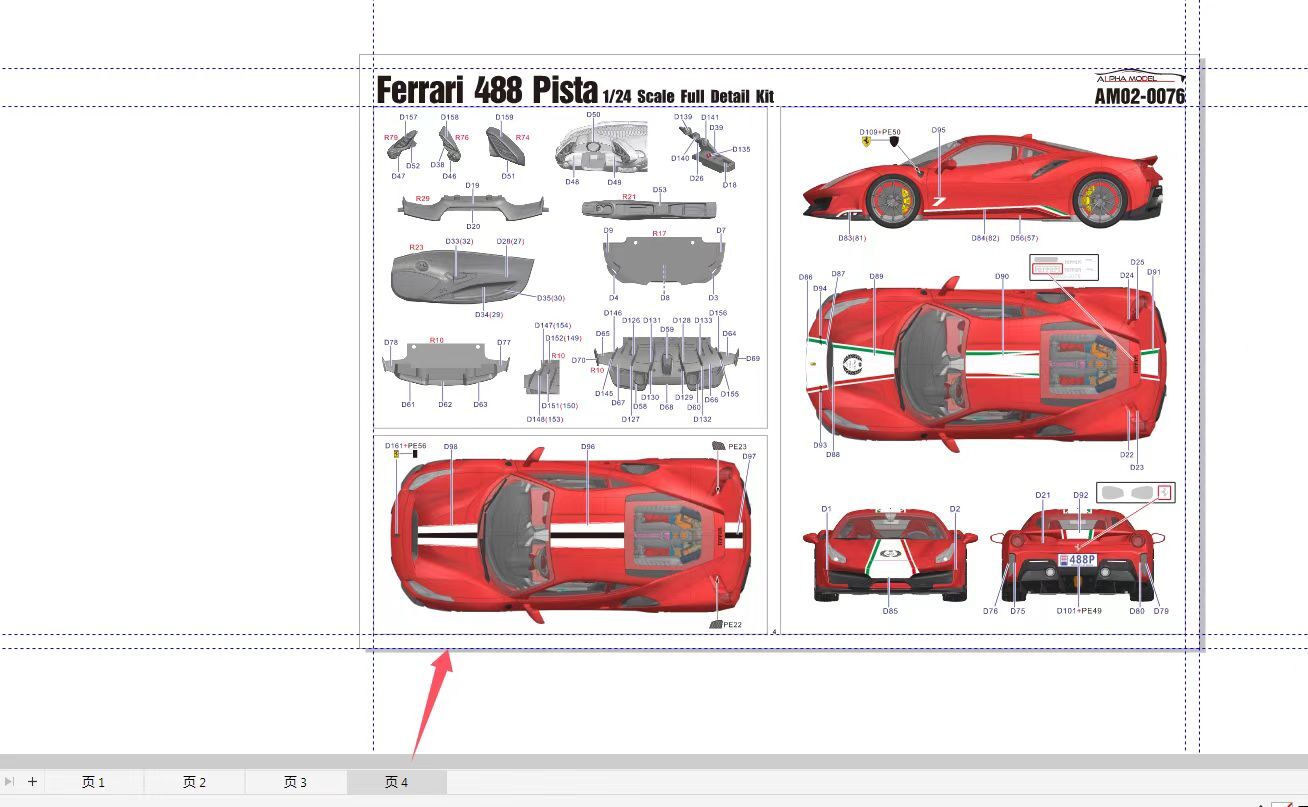Viewport: 1308px width, 807px height.
Task: Click the red 'R21' paint label
Action: click(x=629, y=197)
